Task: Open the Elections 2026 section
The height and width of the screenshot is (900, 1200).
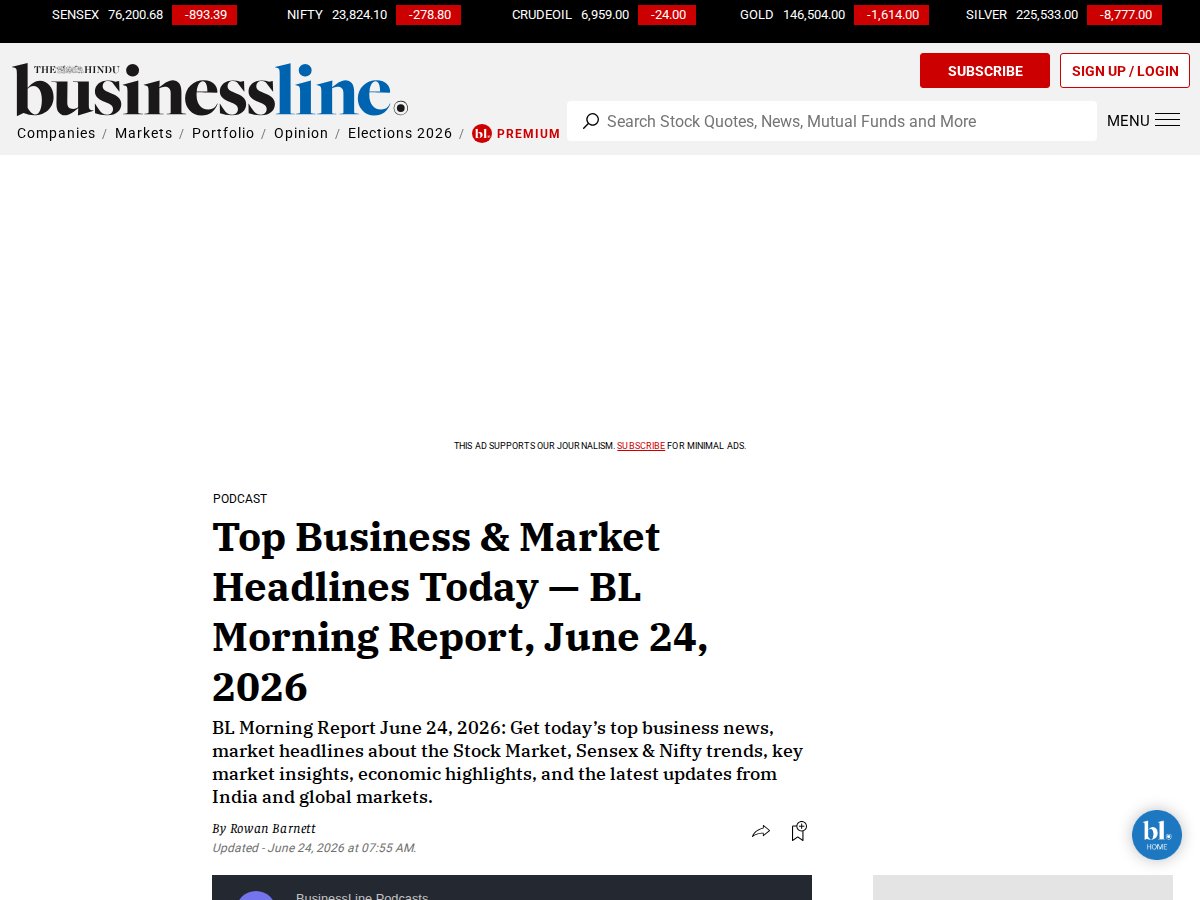Action: [400, 133]
